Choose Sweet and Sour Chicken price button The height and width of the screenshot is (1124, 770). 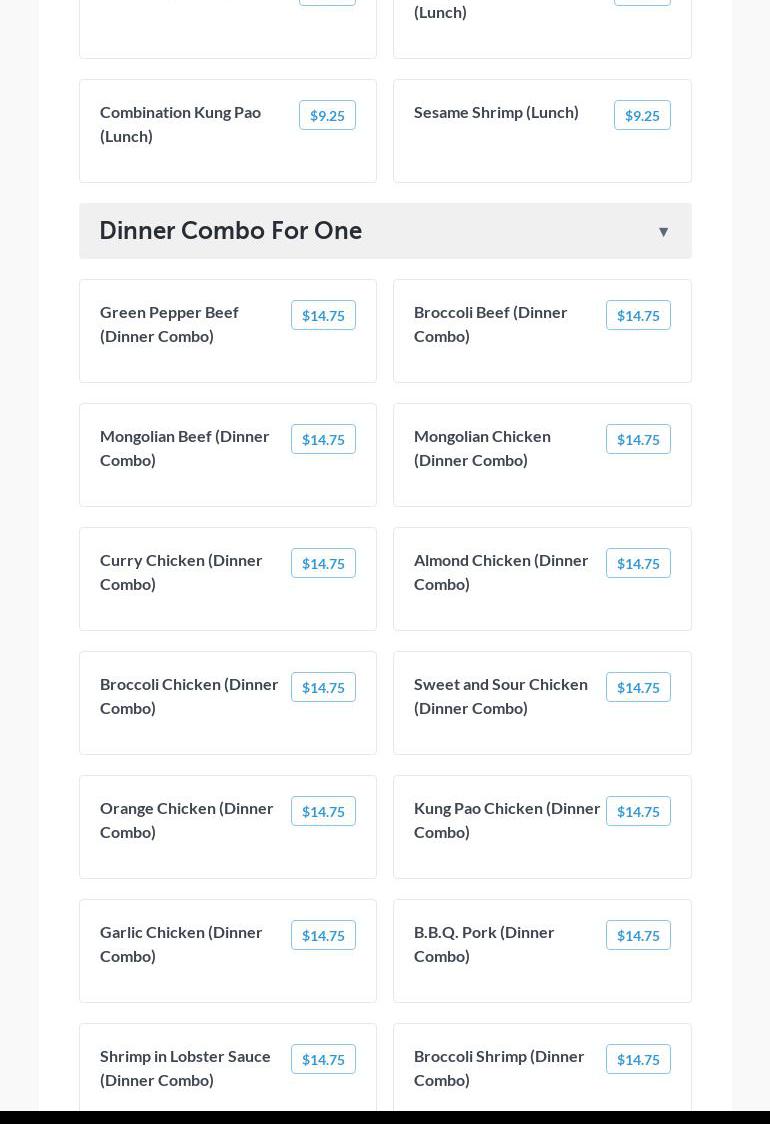click(638, 688)
